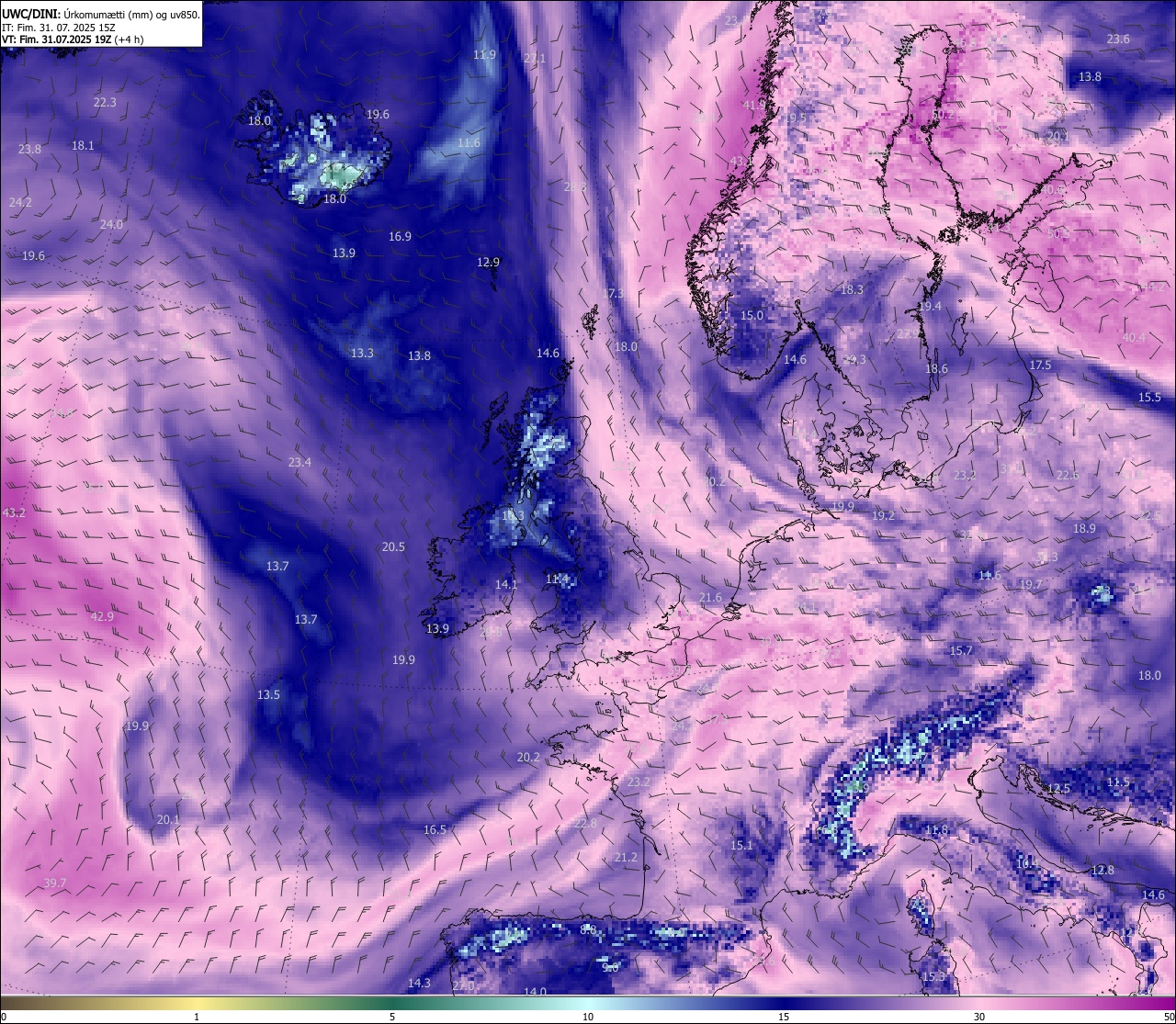Click the 24.0 value label
Image resolution: width=1176 pixels, height=1024 pixels.
(111, 224)
